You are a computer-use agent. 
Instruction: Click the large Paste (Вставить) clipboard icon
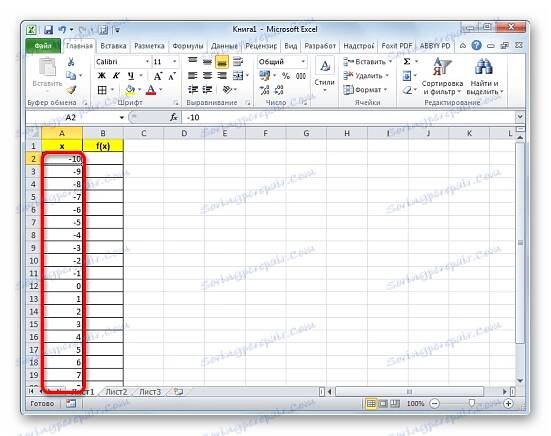[47, 67]
